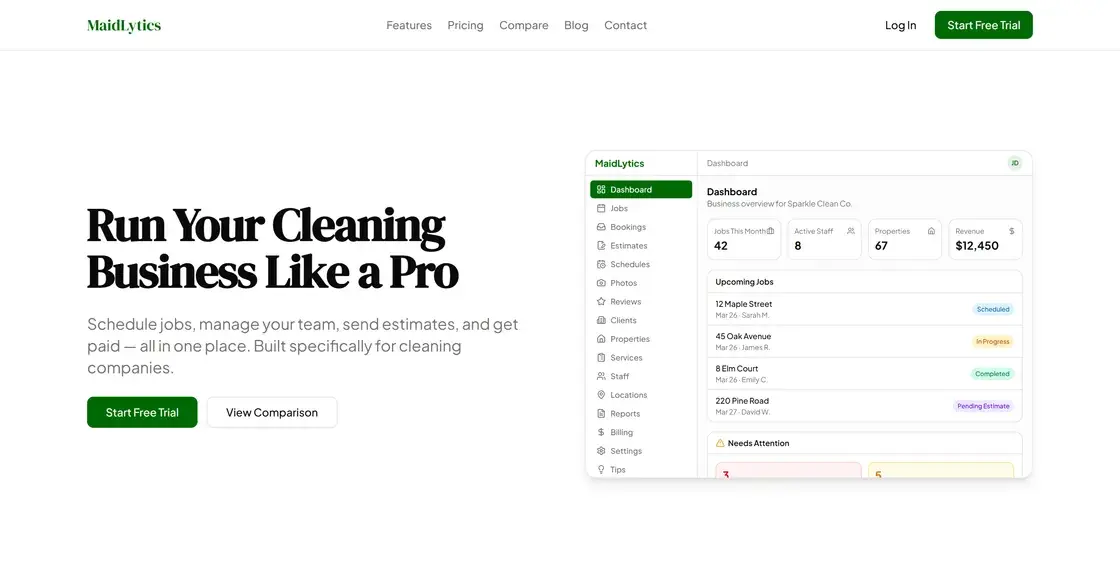Click the Locations pin icon
This screenshot has height=574, width=1120.
pos(601,395)
